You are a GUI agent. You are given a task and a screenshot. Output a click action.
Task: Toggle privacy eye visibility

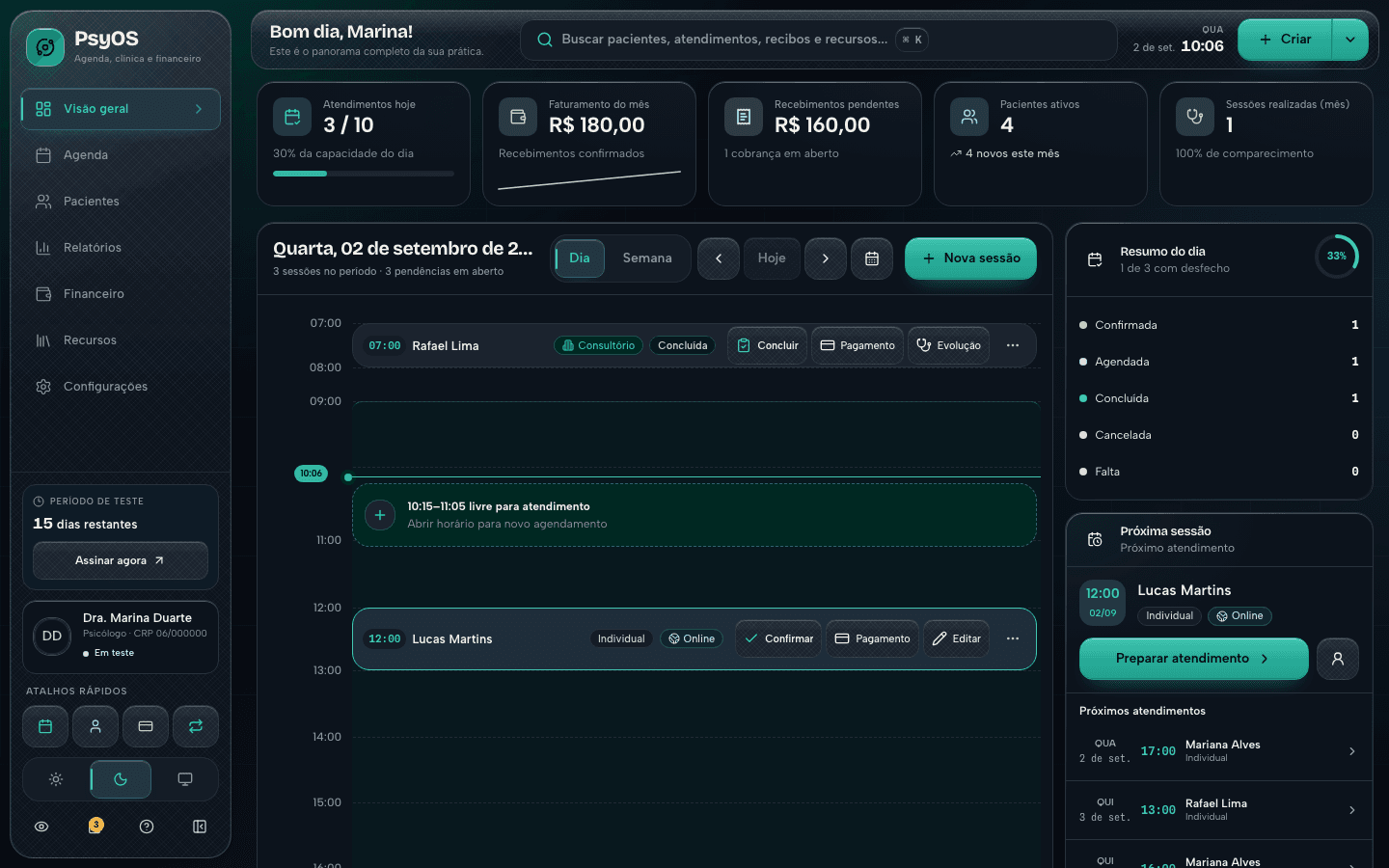[41, 827]
